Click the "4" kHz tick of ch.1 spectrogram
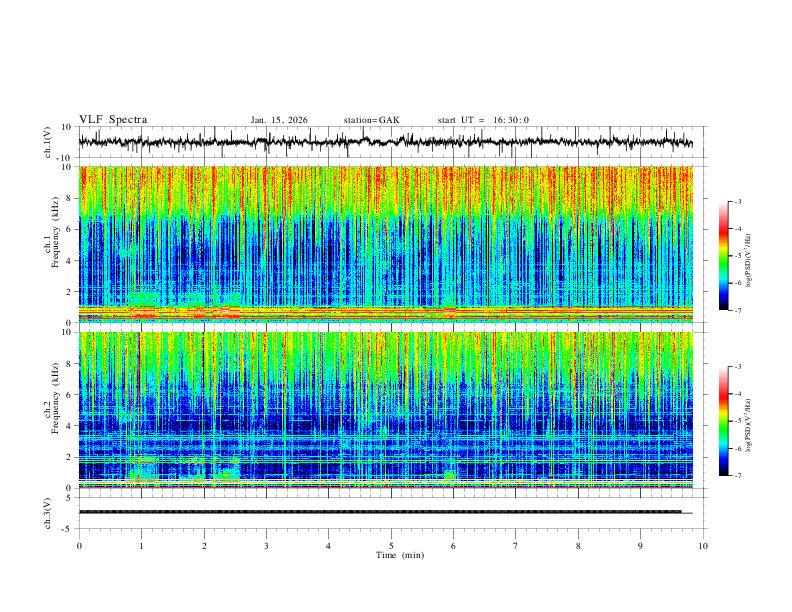Viewport: 792px width, 612px height. click(69, 261)
